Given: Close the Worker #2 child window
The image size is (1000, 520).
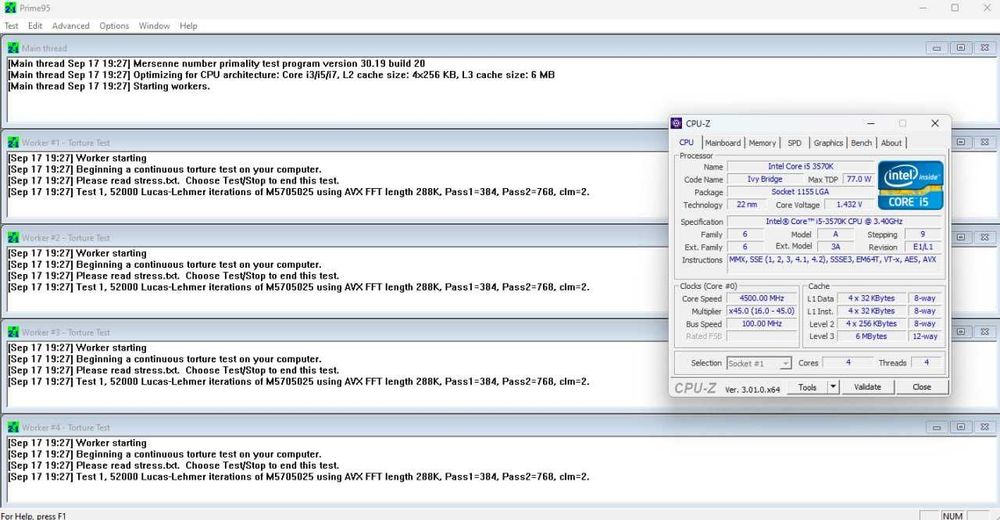Looking at the screenshot, I should [x=985, y=237].
